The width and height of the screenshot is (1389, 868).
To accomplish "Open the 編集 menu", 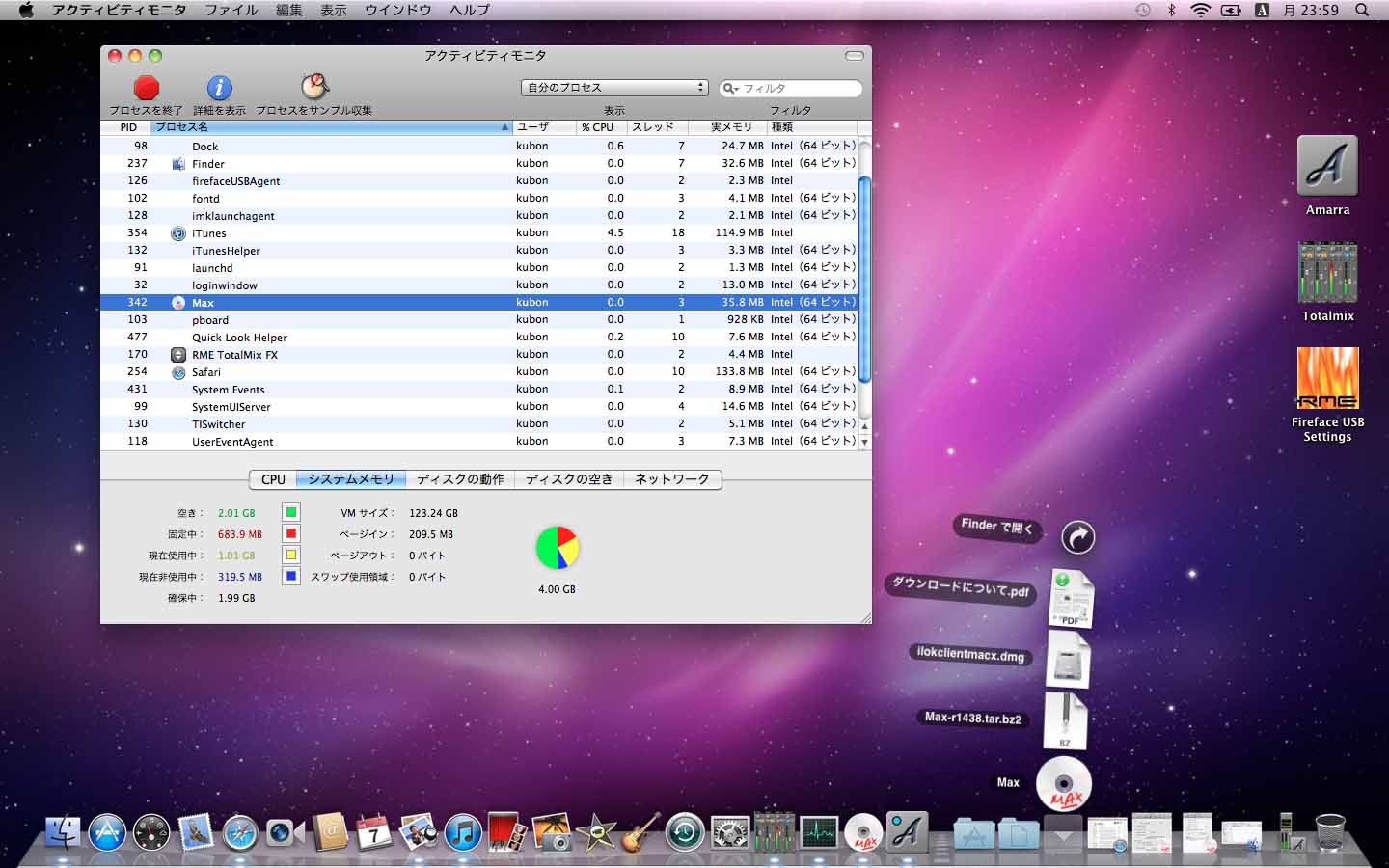I will [289, 10].
